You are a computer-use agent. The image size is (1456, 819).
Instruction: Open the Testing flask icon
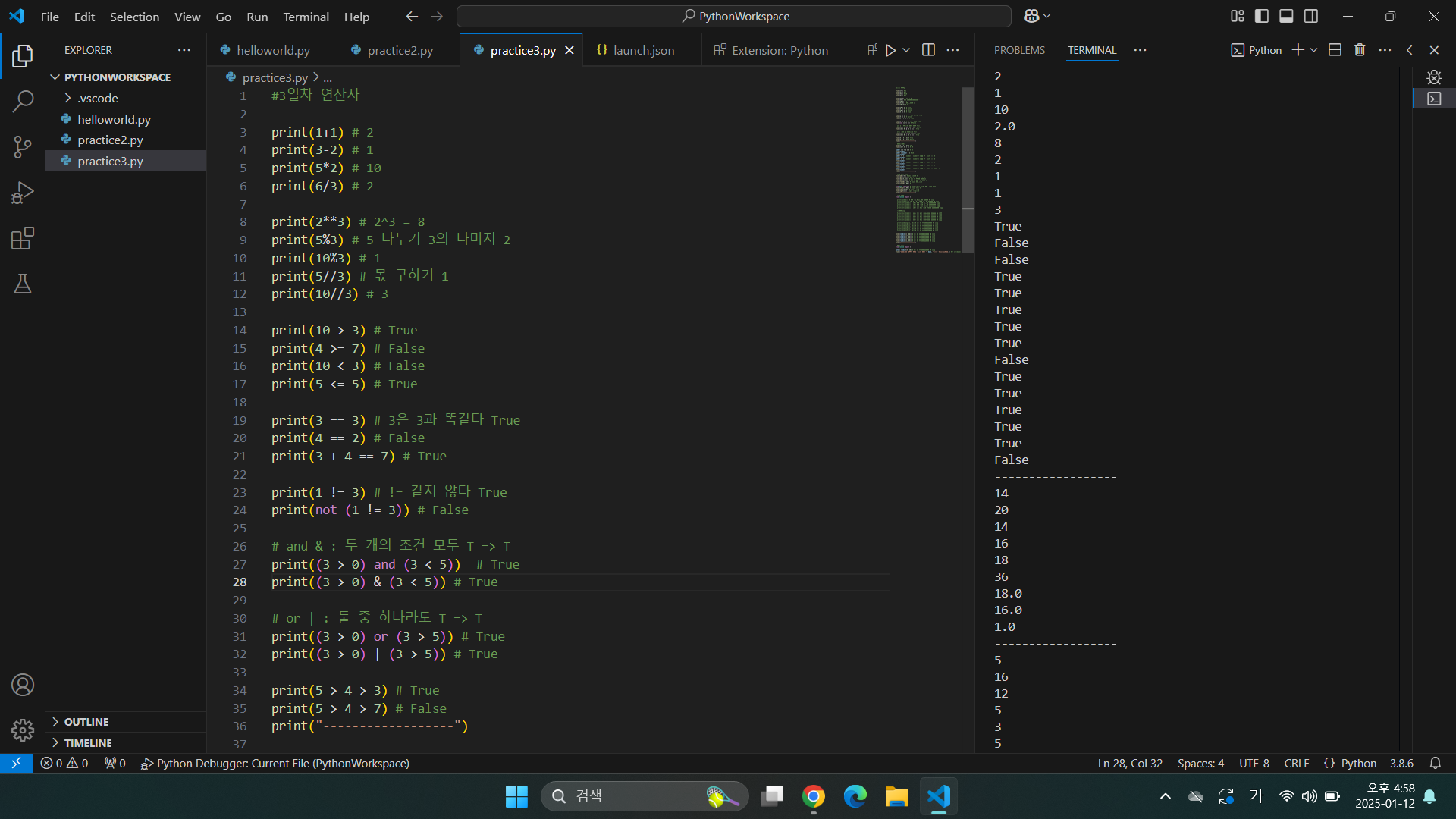pyautogui.click(x=23, y=284)
